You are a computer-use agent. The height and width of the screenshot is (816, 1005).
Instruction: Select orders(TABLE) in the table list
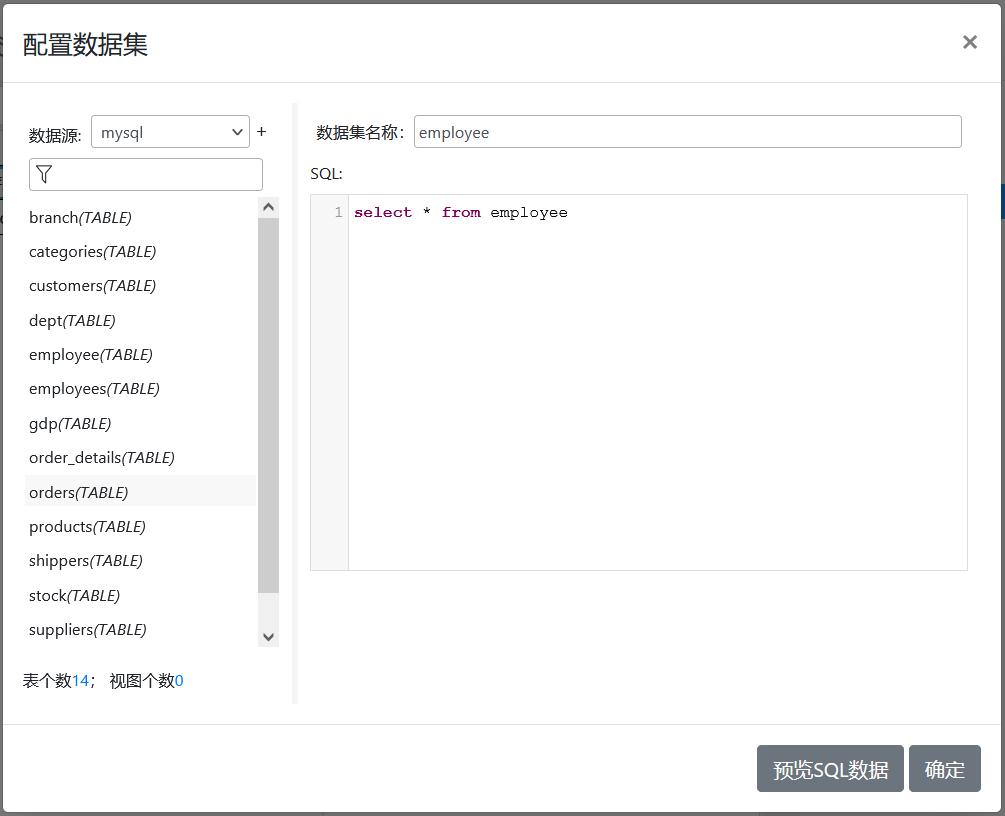[x=140, y=492]
